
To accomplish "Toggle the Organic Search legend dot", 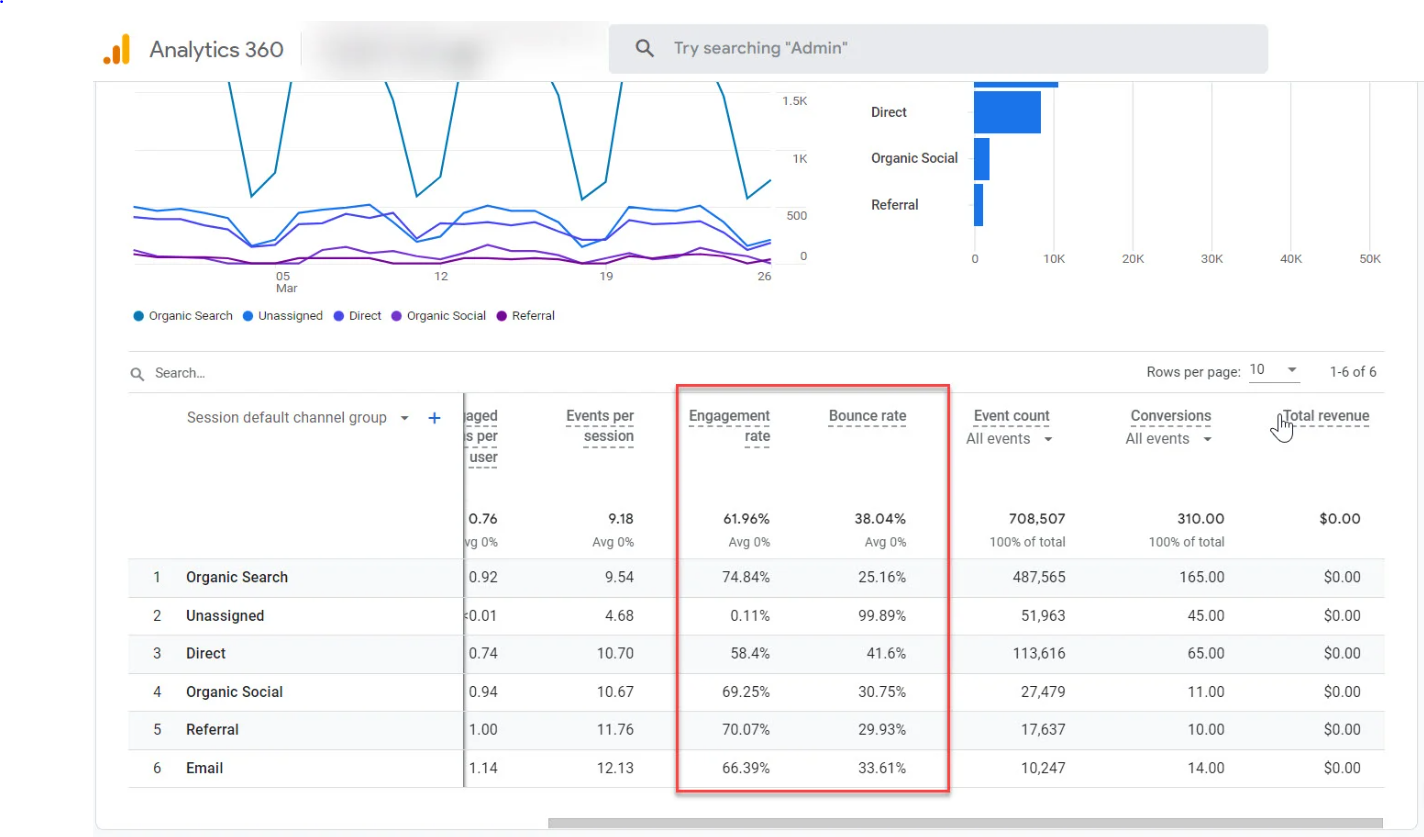I will [x=138, y=316].
